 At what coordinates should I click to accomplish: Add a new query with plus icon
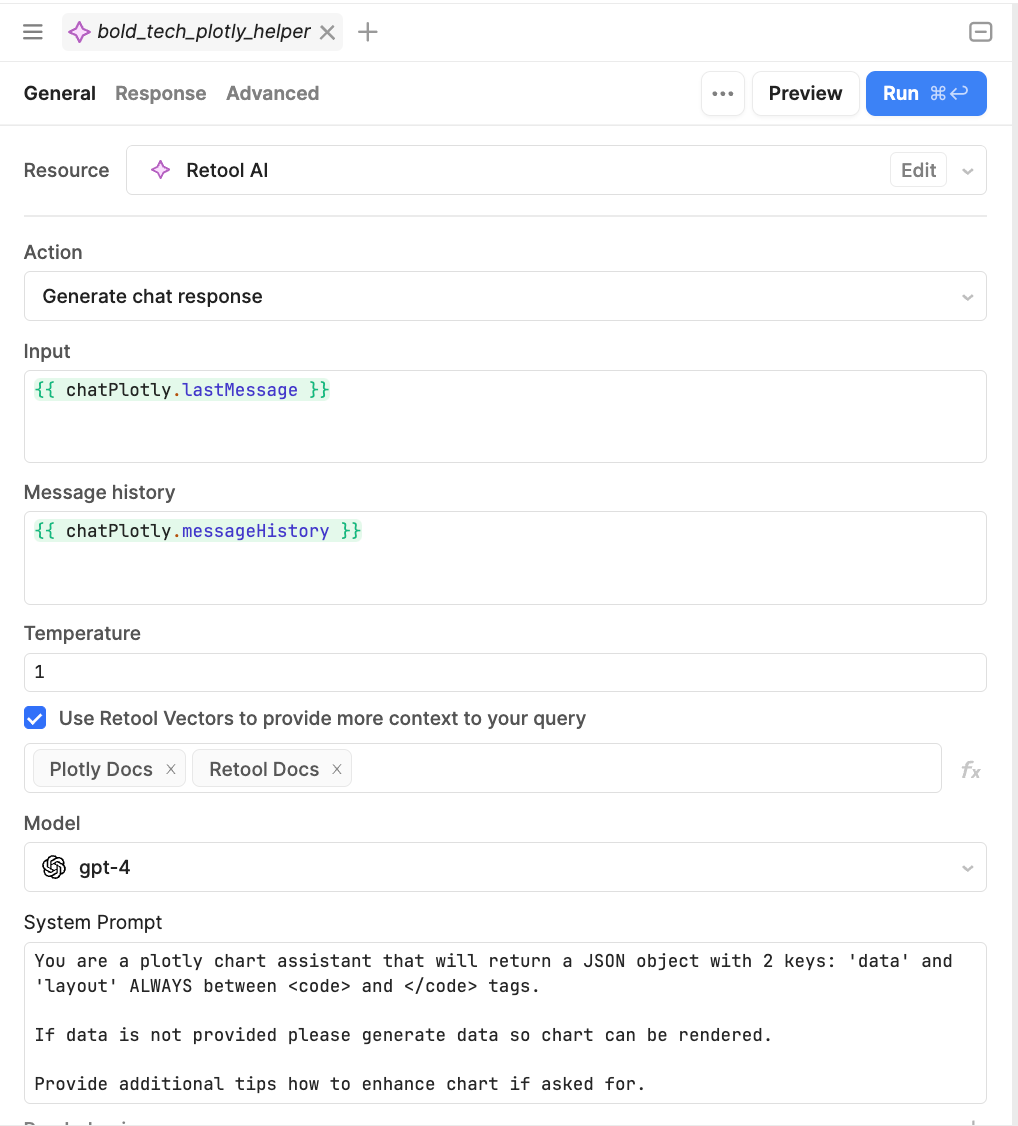(x=368, y=32)
